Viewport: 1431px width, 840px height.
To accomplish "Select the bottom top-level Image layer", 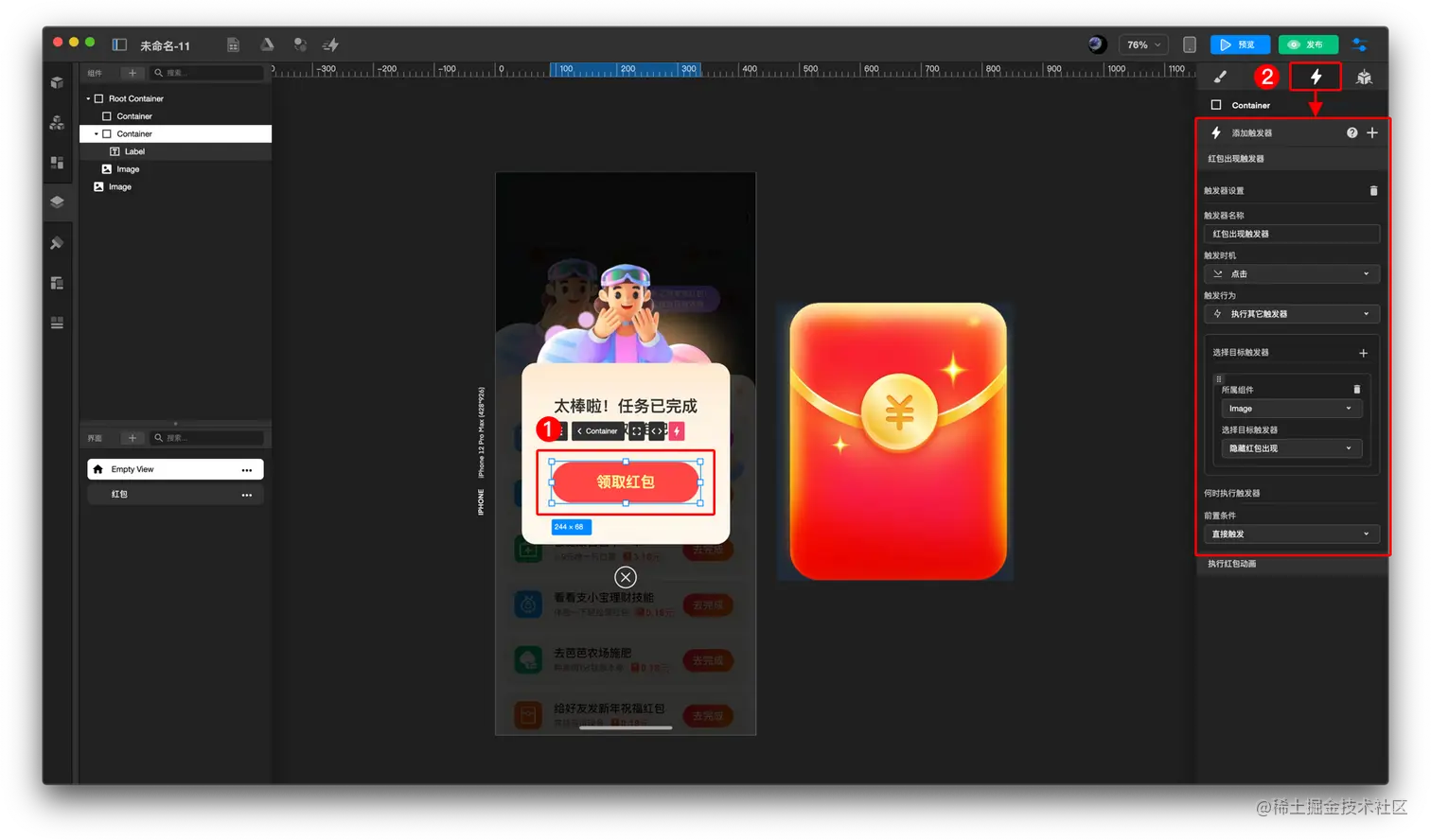I will pyautogui.click(x=119, y=187).
